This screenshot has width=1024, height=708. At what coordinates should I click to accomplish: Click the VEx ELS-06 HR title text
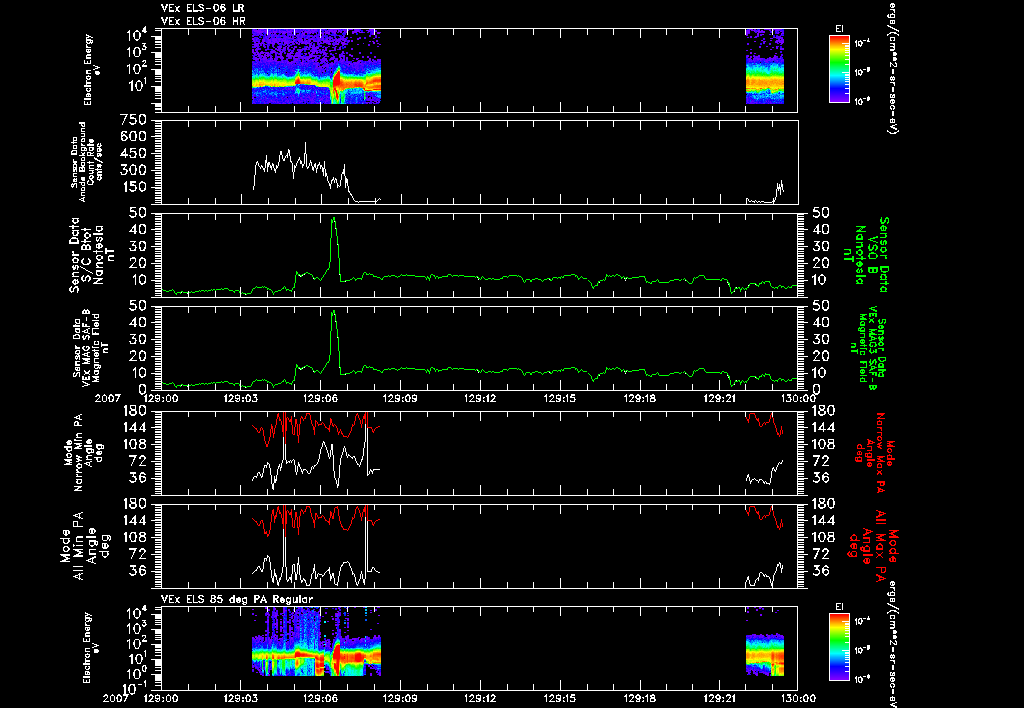[x=203, y=21]
